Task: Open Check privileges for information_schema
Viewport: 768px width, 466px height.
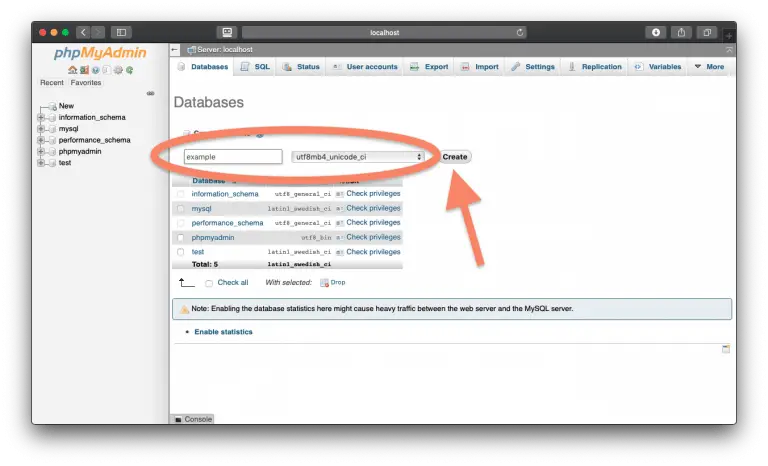Action: (373, 194)
